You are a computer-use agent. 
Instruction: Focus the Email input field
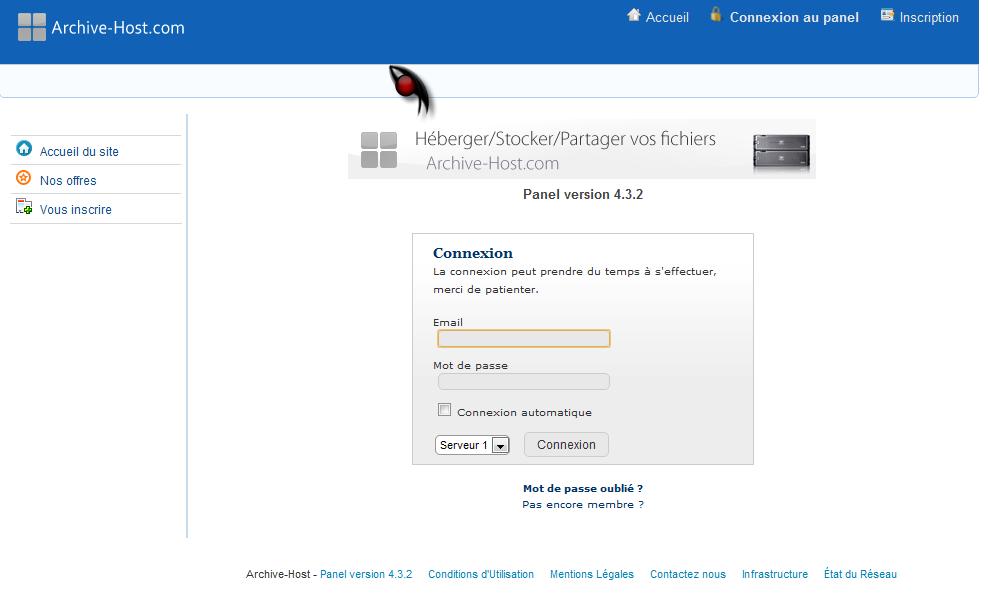click(524, 339)
